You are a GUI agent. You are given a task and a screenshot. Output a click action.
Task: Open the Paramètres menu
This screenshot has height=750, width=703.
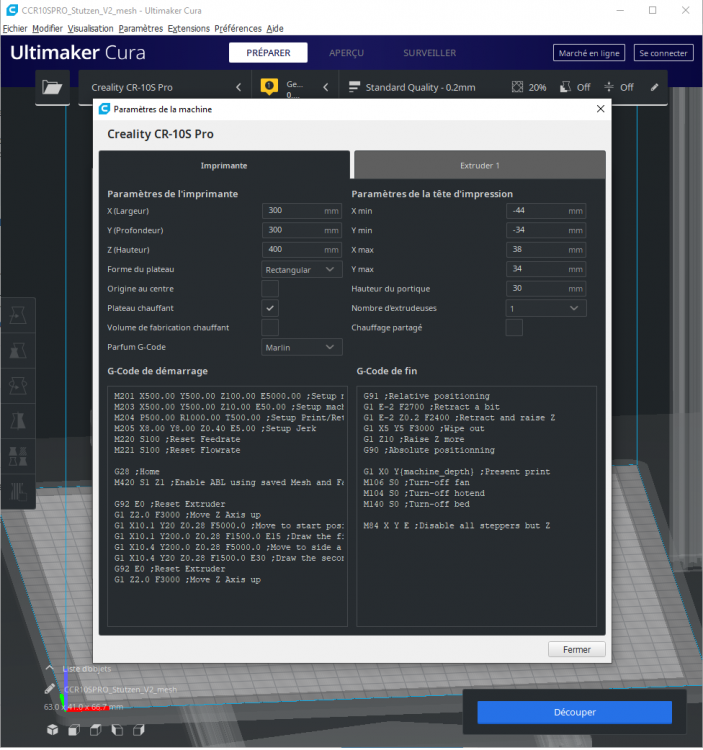tap(141, 28)
